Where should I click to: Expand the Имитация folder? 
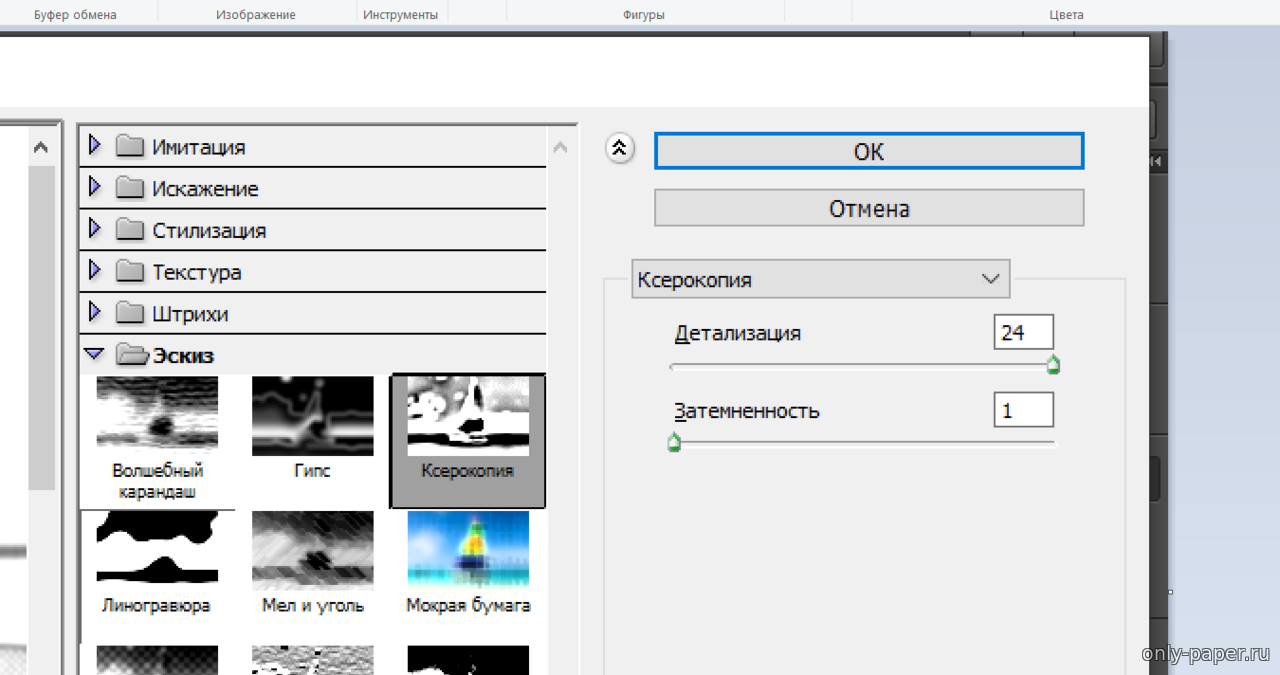96,146
